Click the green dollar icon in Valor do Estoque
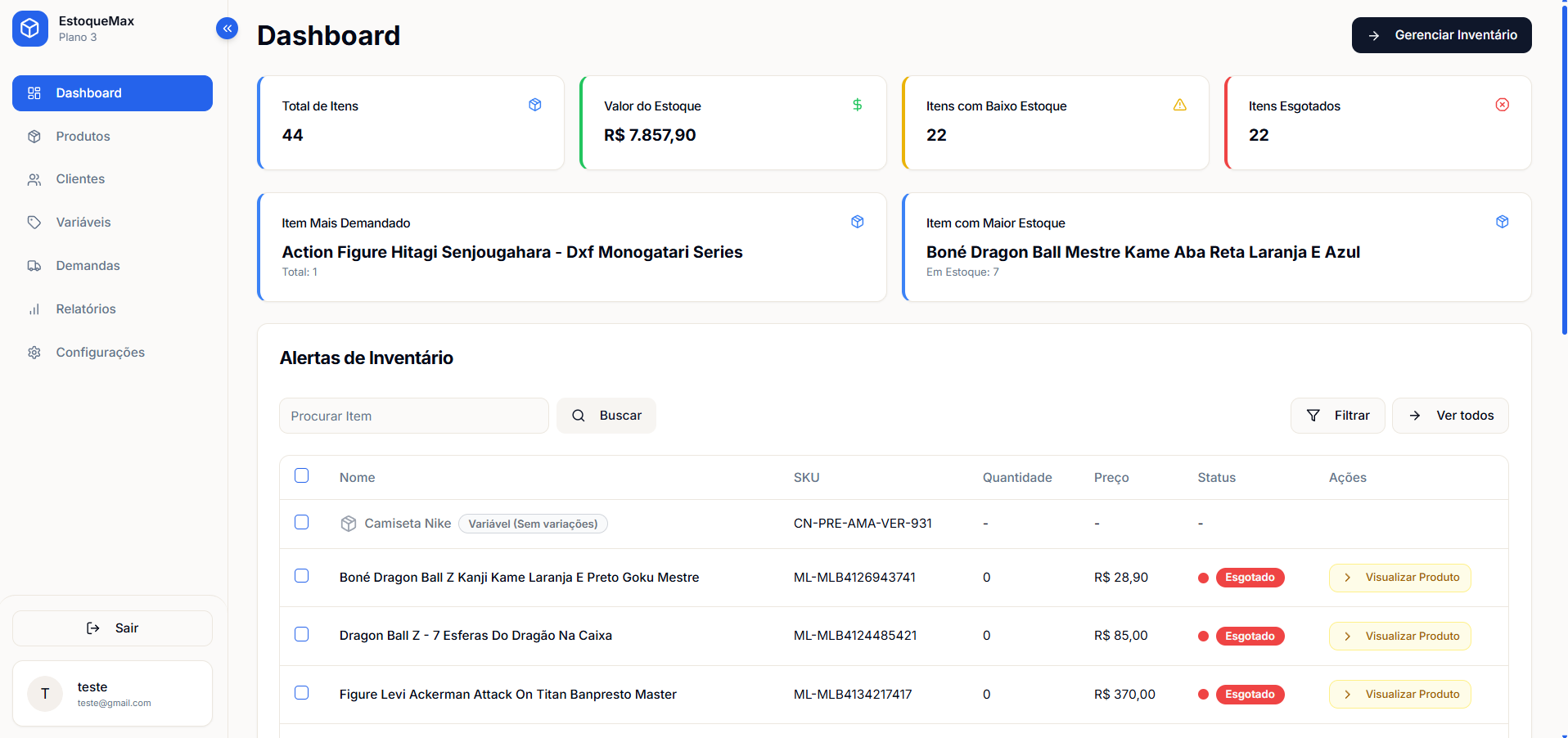The height and width of the screenshot is (738, 1568). click(x=857, y=105)
